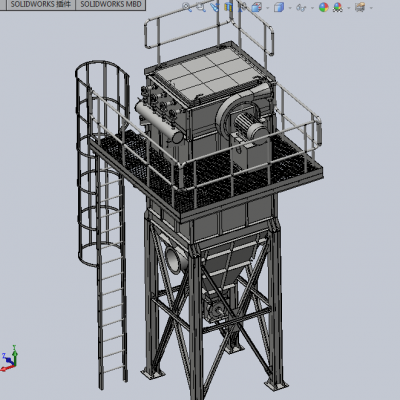The image size is (400, 400).
Task: Switch to the SOLIDWORKS 插件 tab
Action: (41, 4)
